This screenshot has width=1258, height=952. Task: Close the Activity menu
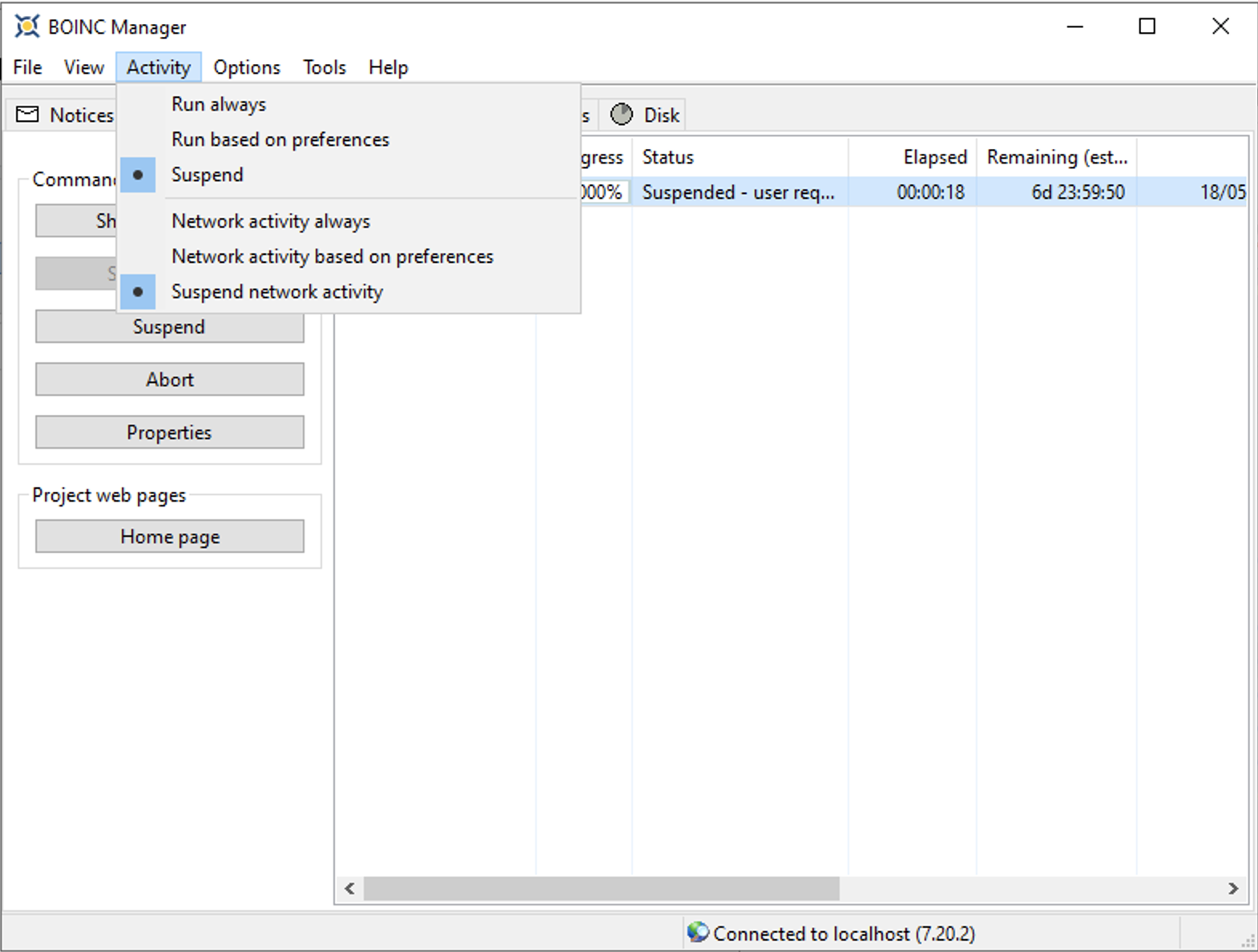[159, 67]
